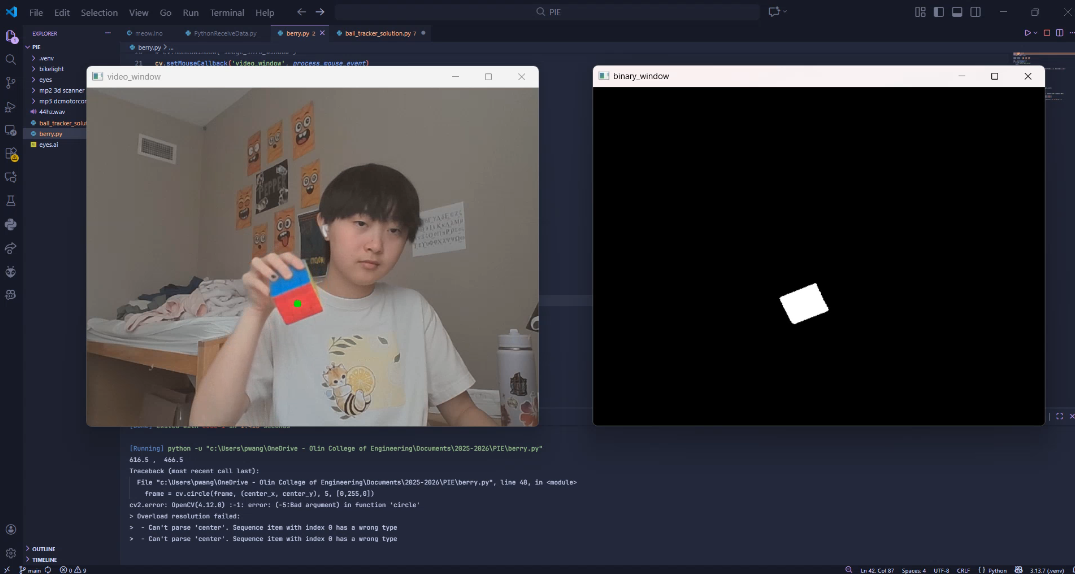The image size is (1075, 574).
Task: Click the remote window icon in status bar
Action: tap(8, 570)
